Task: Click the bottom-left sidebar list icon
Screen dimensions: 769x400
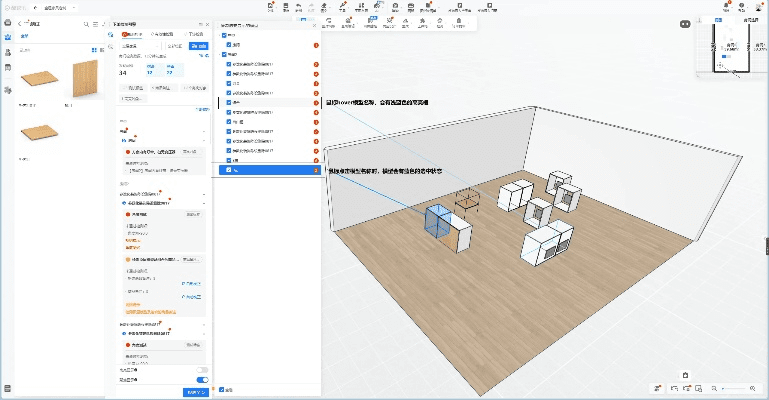Action: pos(8,388)
